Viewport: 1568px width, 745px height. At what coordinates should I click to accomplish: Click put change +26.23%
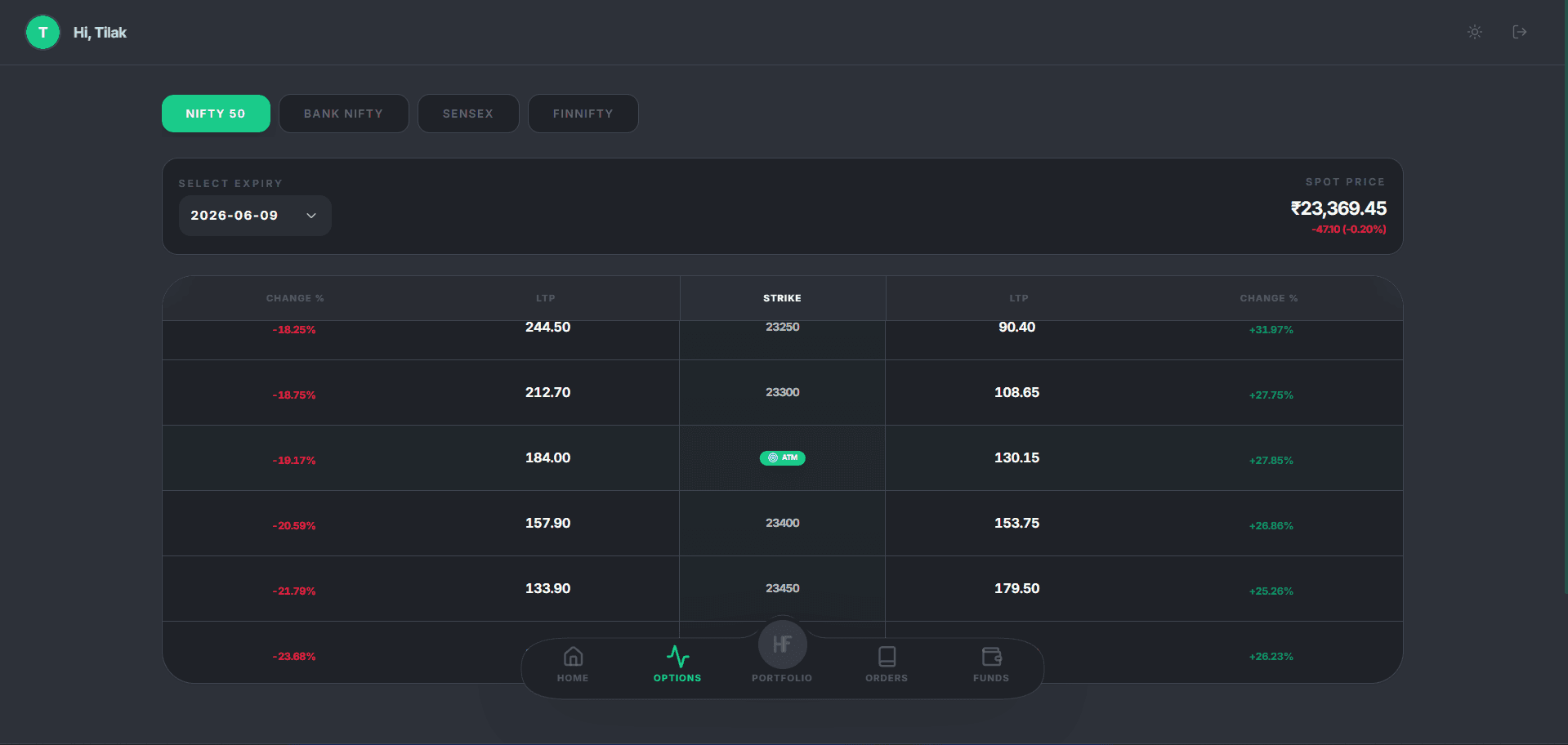pyautogui.click(x=1271, y=657)
